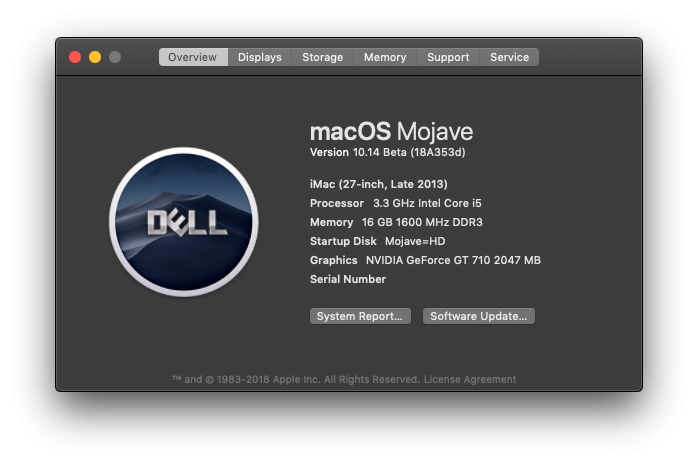
Task: Click the Dell Mojave logo image
Action: pyautogui.click(x=184, y=222)
